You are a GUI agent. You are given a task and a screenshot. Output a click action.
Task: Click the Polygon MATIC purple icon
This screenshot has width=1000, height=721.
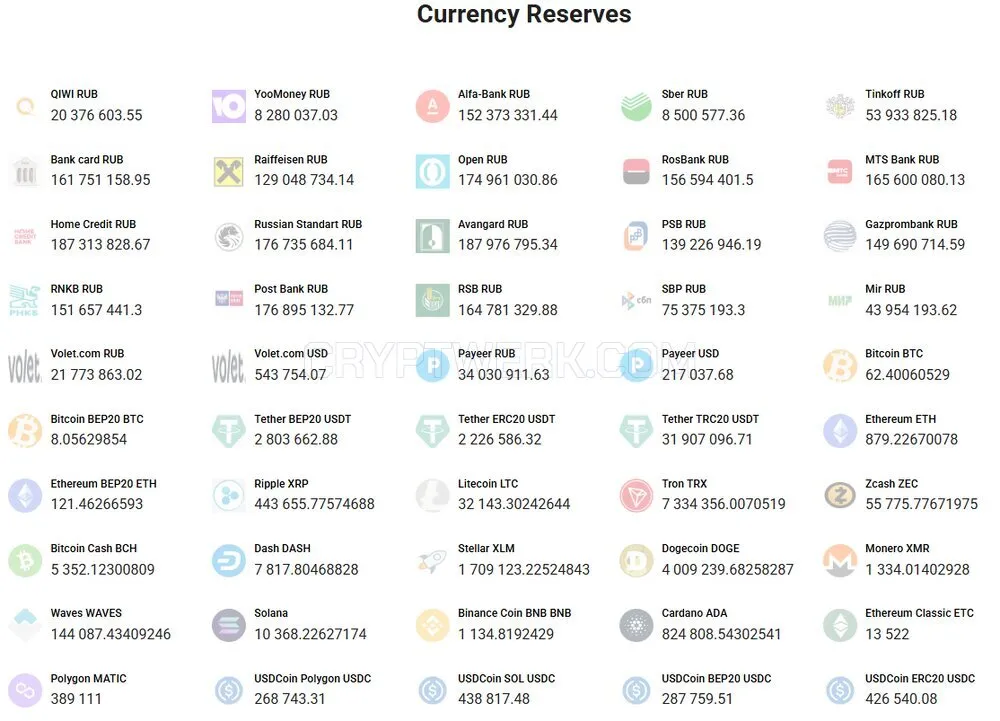[x=25, y=690]
